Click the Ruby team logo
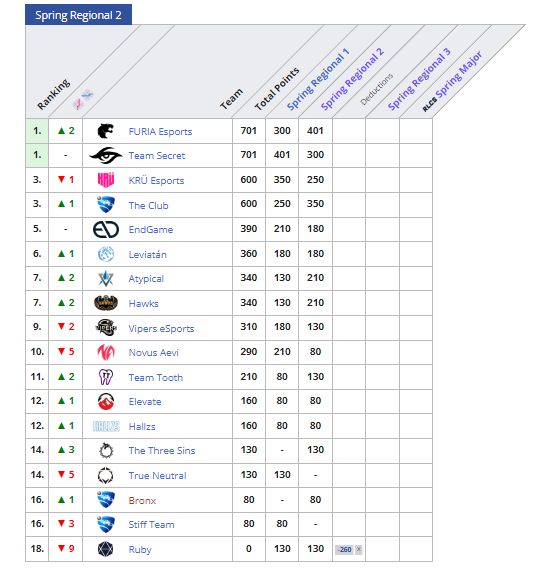The image size is (559, 573). (106, 549)
